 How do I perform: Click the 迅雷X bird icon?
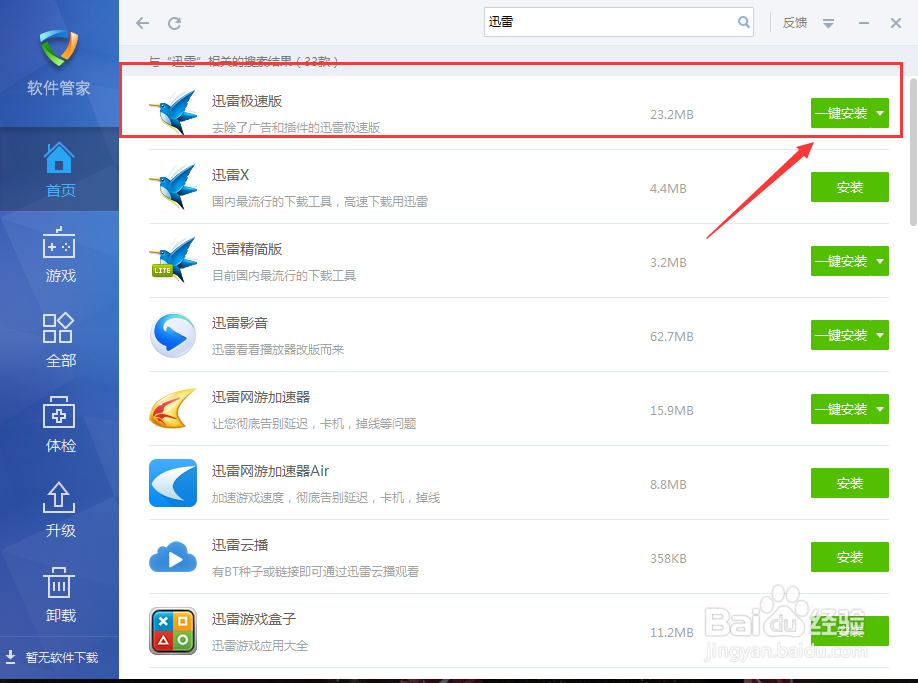point(173,187)
